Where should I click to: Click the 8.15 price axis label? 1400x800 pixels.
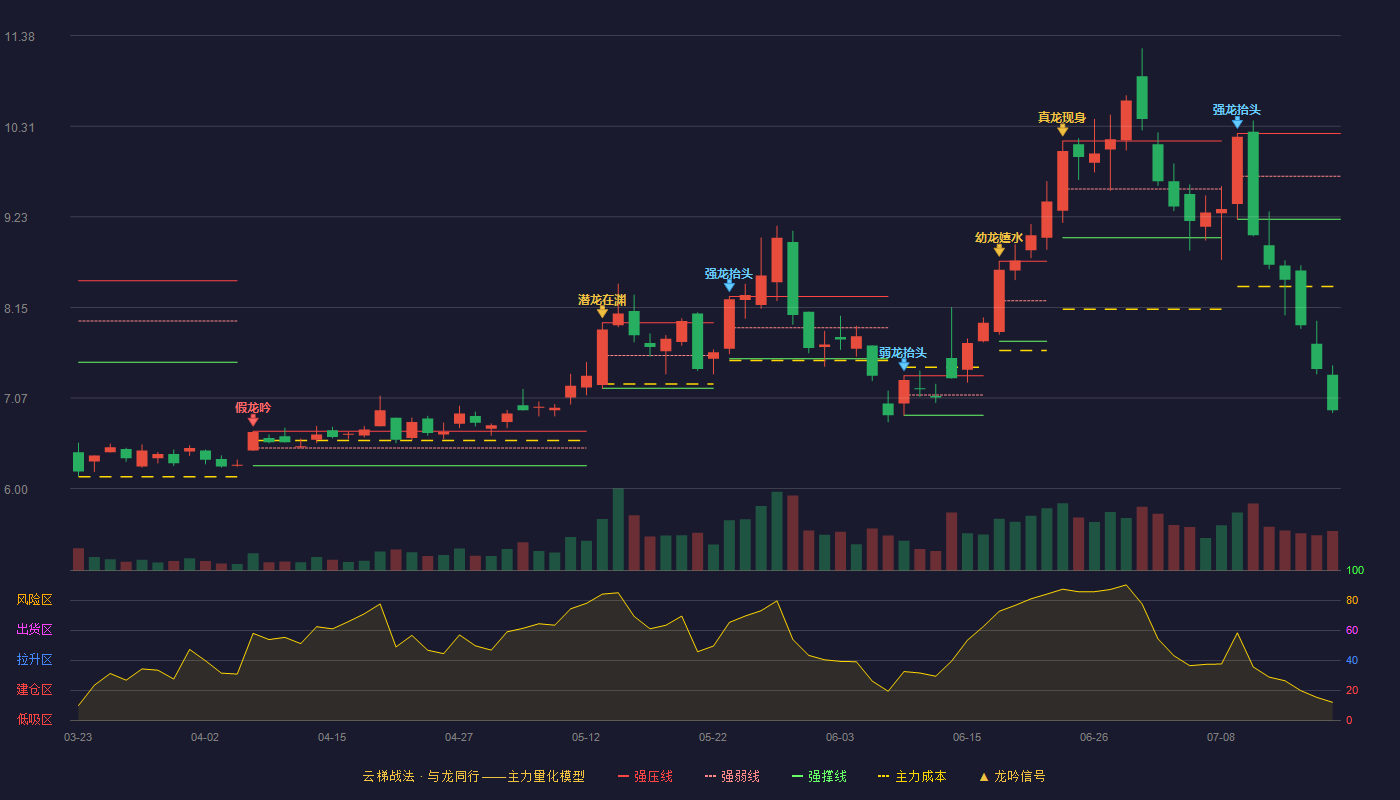(x=17, y=309)
